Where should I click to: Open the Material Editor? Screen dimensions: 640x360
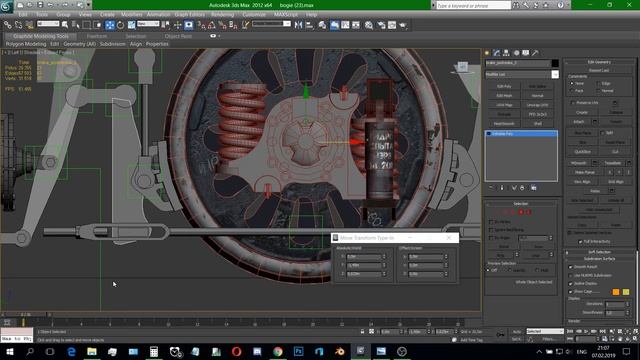point(369,25)
